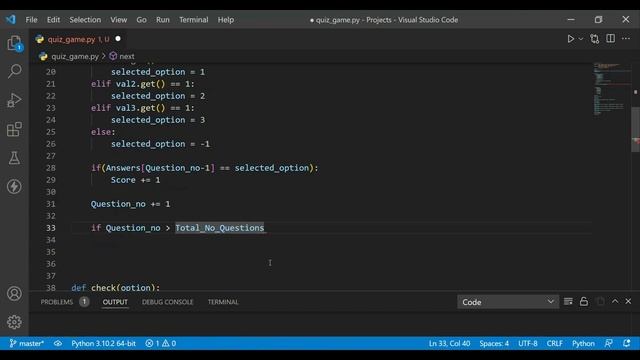The height and width of the screenshot is (360, 640).
Task: Click the editor vertical scrollbar
Action: coord(635,129)
